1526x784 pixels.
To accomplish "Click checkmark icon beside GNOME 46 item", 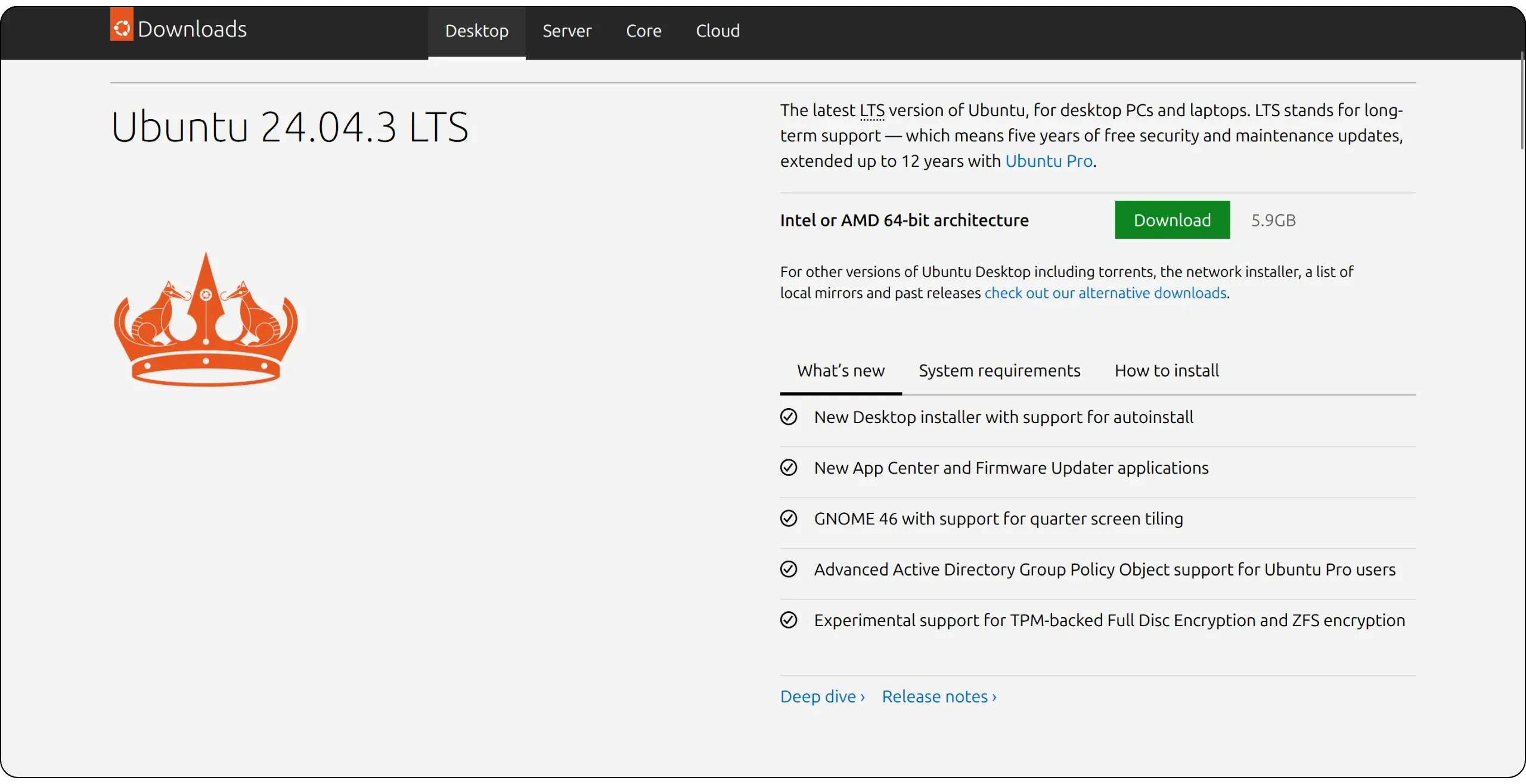I will point(788,518).
